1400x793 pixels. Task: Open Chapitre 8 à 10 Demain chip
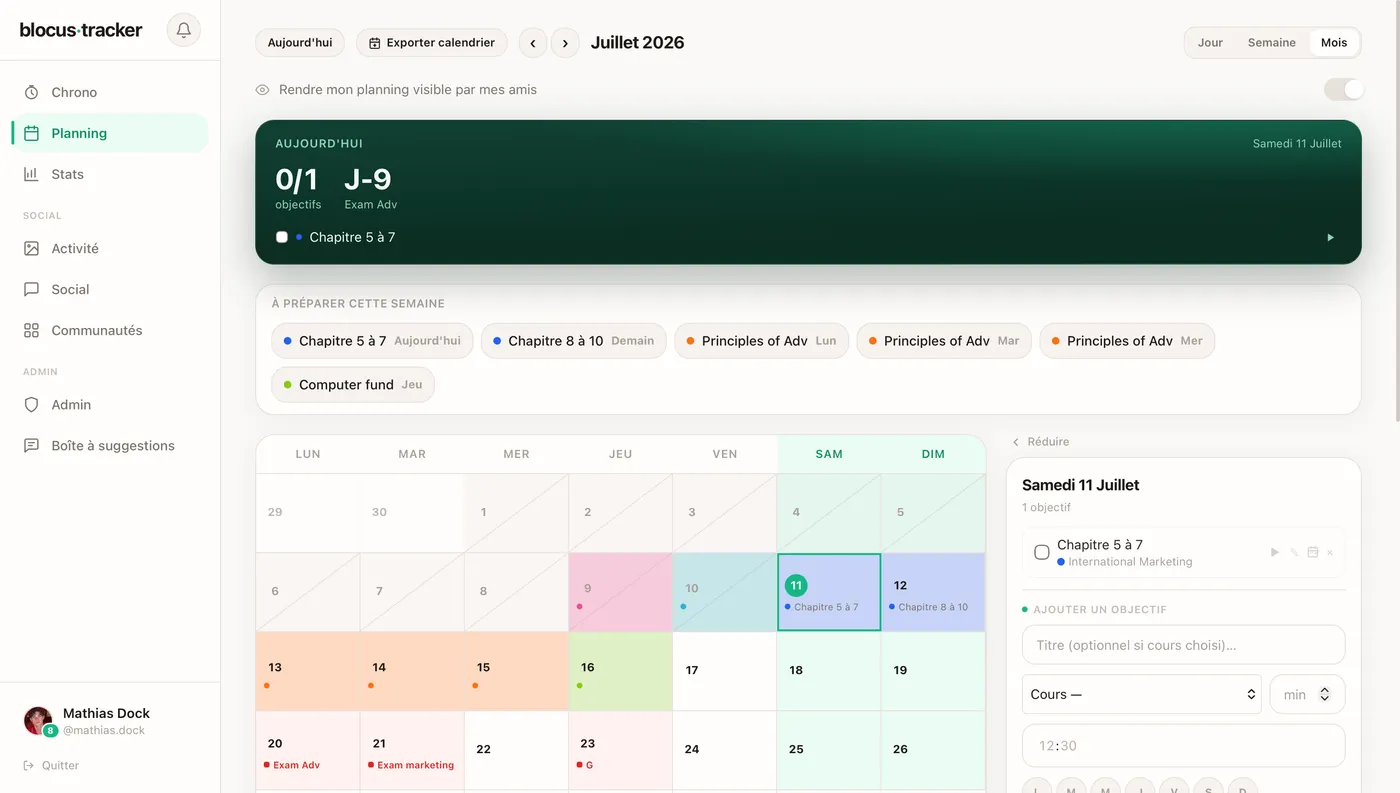[x=574, y=341]
